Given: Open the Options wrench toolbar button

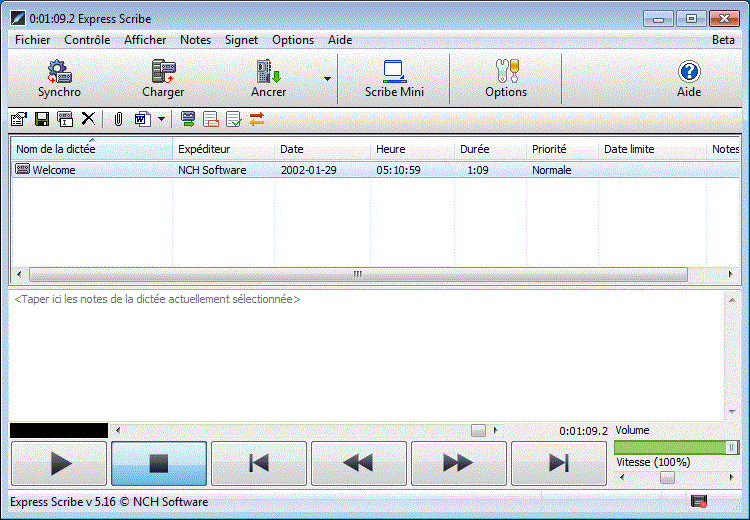Looking at the screenshot, I should [x=506, y=79].
